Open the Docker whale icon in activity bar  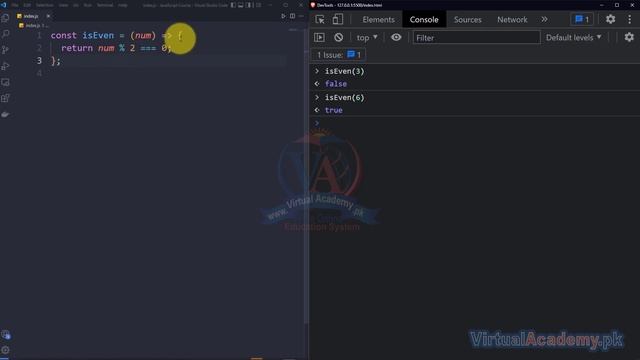[x=5, y=114]
